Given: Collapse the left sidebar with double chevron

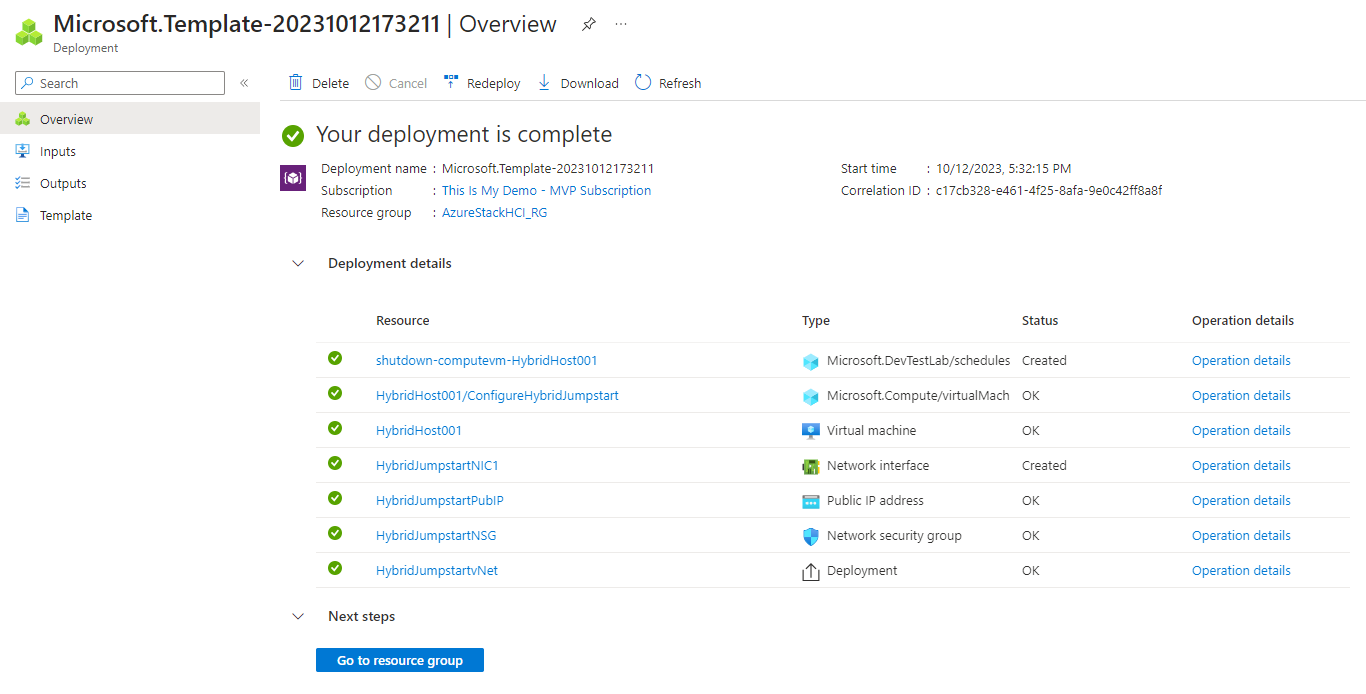Looking at the screenshot, I should coord(244,83).
